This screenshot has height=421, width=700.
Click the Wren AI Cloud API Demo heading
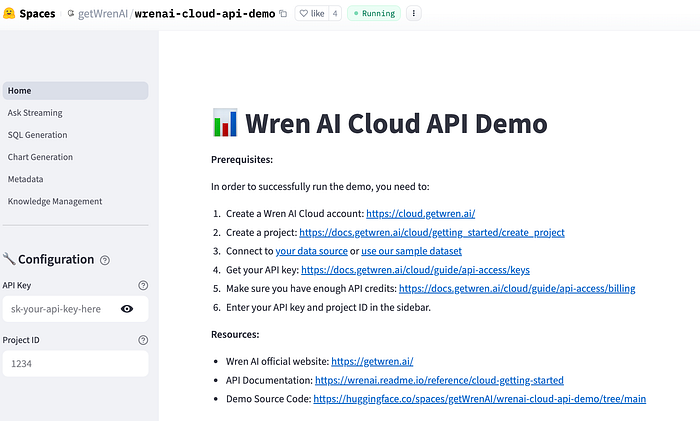[396, 124]
